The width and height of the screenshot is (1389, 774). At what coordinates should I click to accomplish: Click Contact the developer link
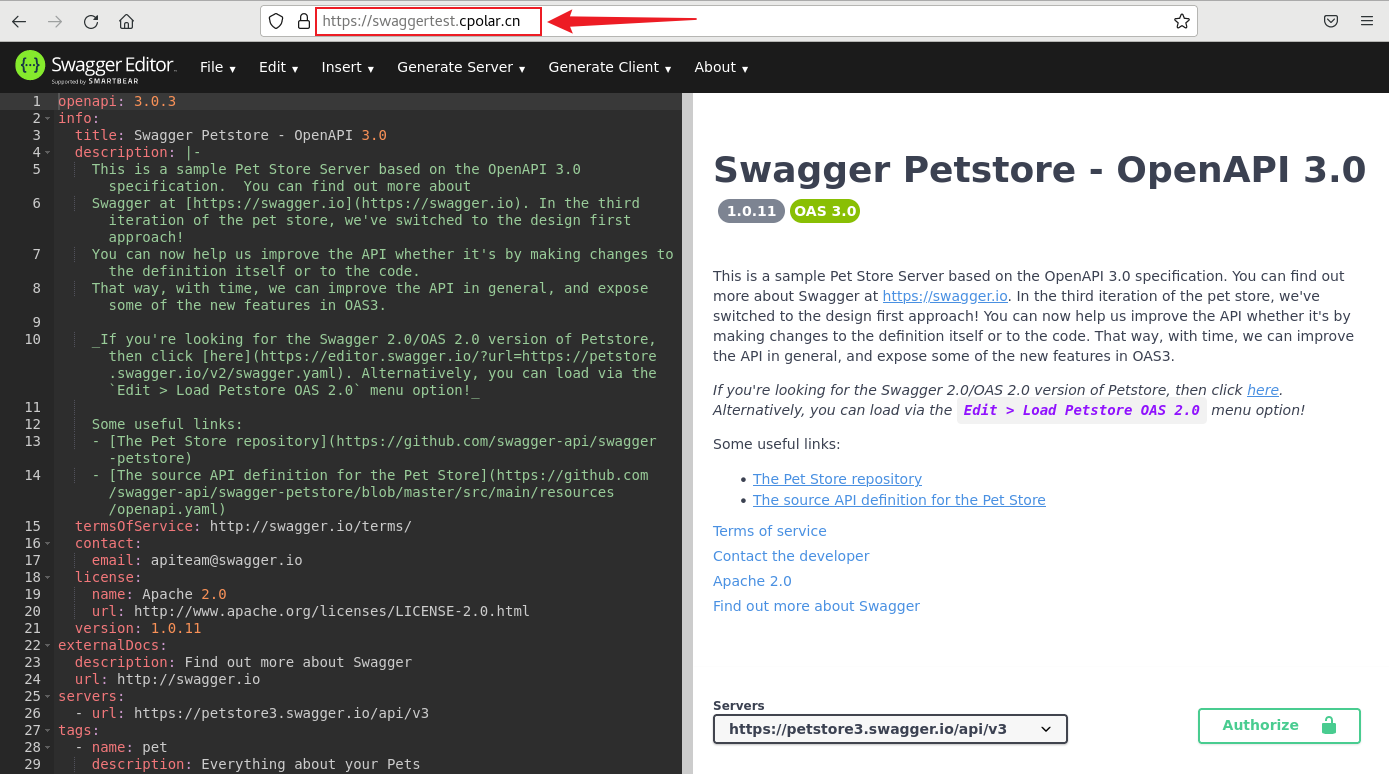[x=791, y=556]
